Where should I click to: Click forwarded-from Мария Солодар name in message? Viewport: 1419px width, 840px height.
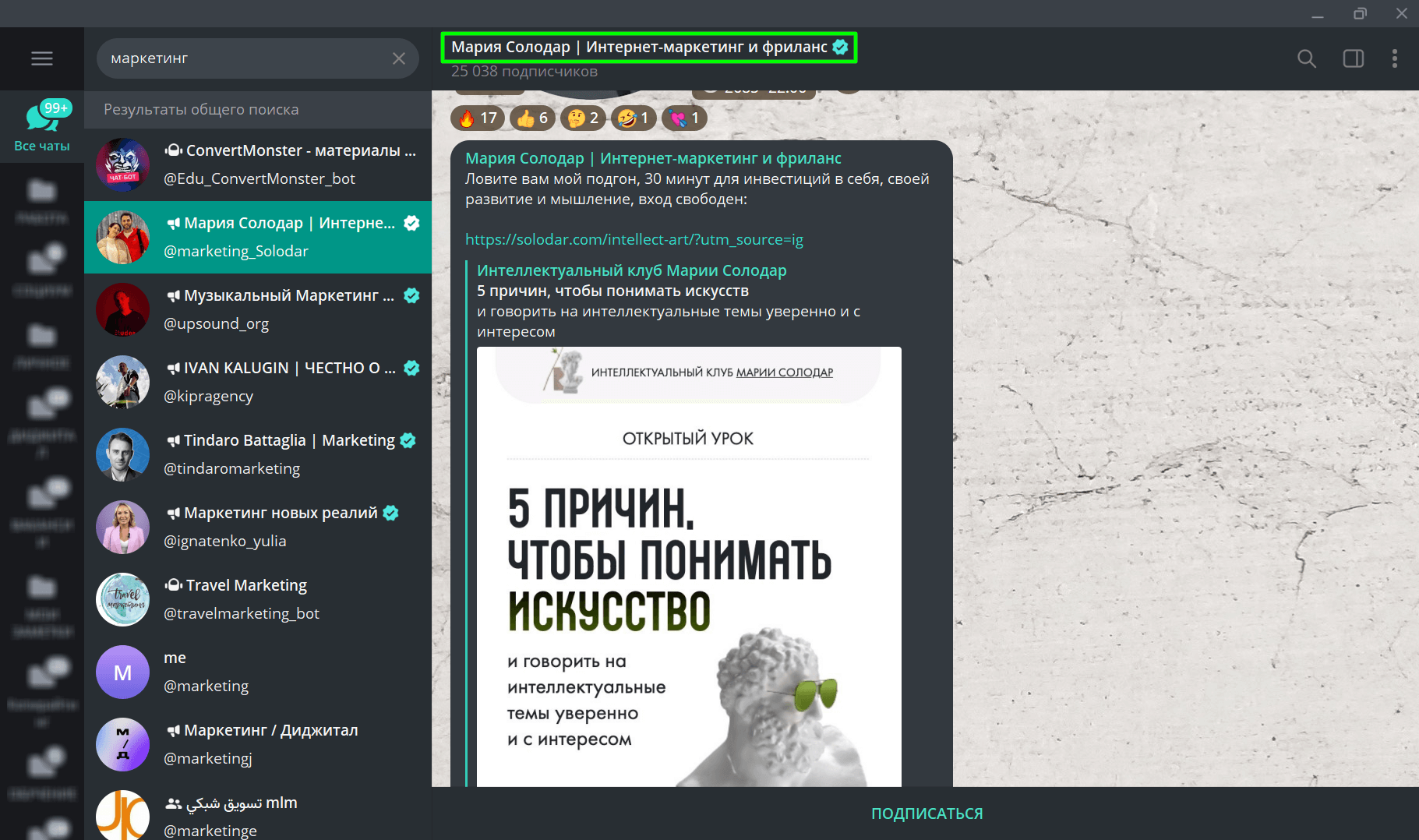(x=653, y=158)
